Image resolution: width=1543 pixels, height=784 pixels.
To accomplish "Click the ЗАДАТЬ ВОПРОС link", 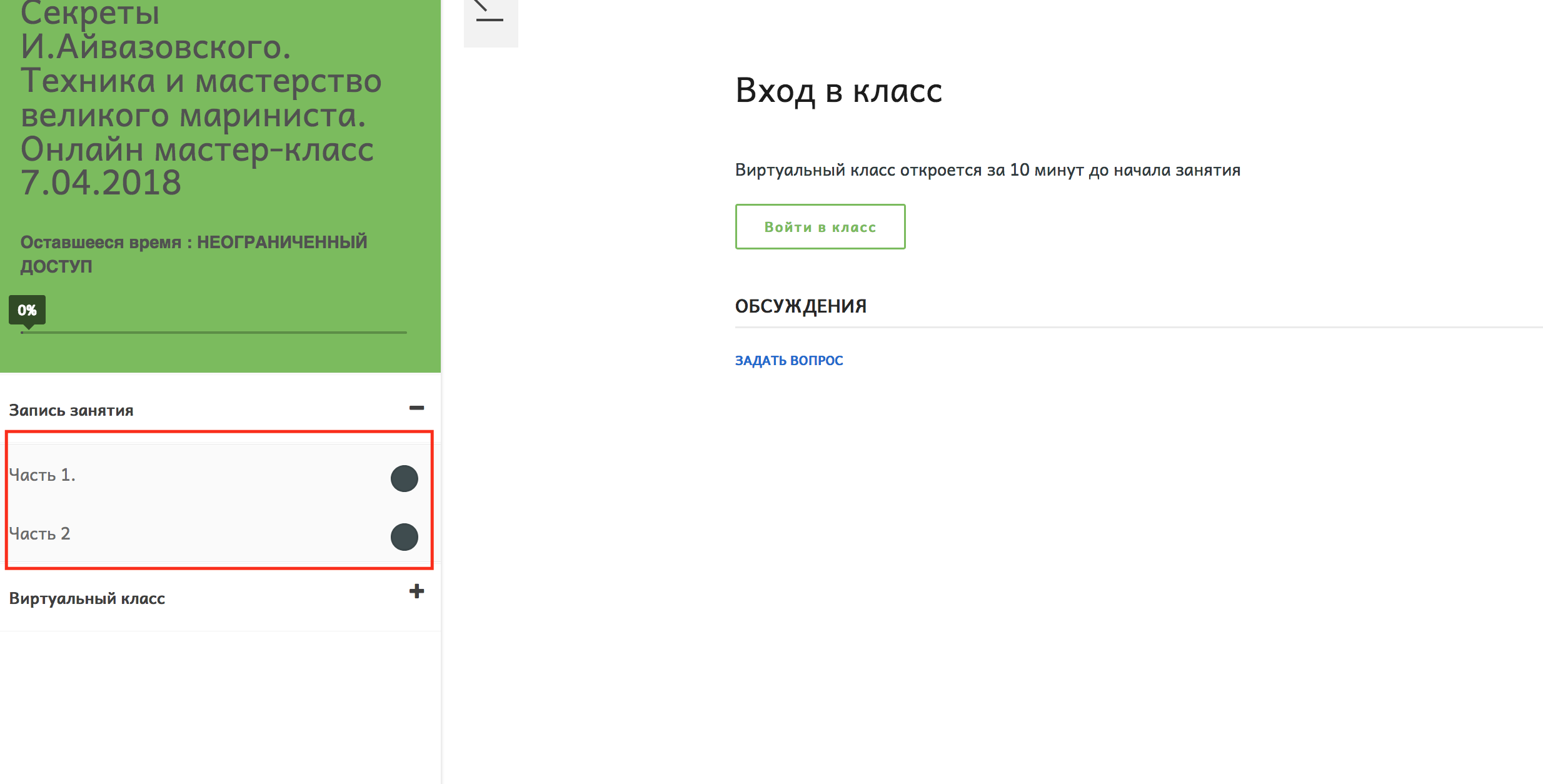I will pos(789,361).
